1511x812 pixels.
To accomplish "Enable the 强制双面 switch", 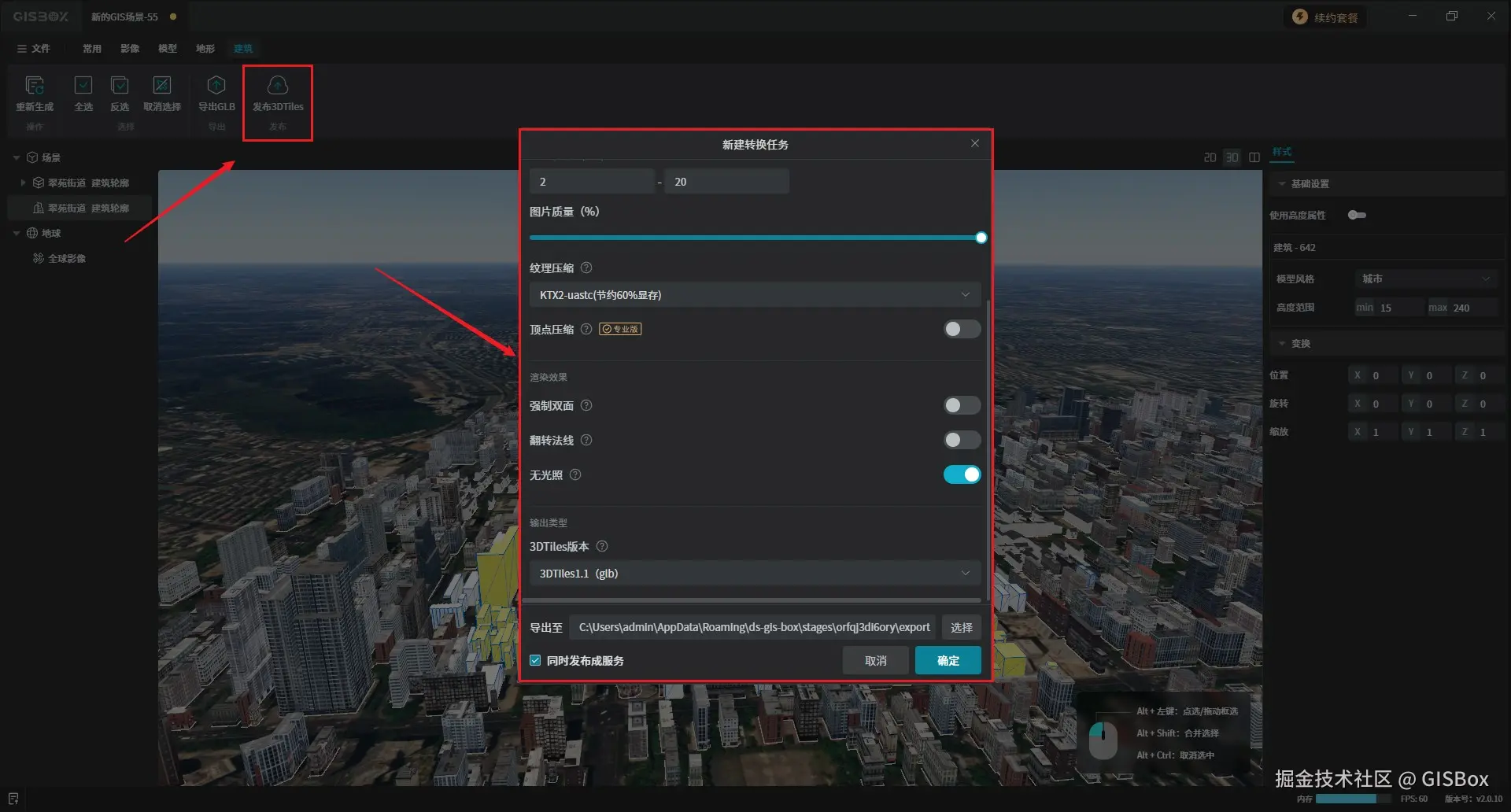I will coord(962,406).
